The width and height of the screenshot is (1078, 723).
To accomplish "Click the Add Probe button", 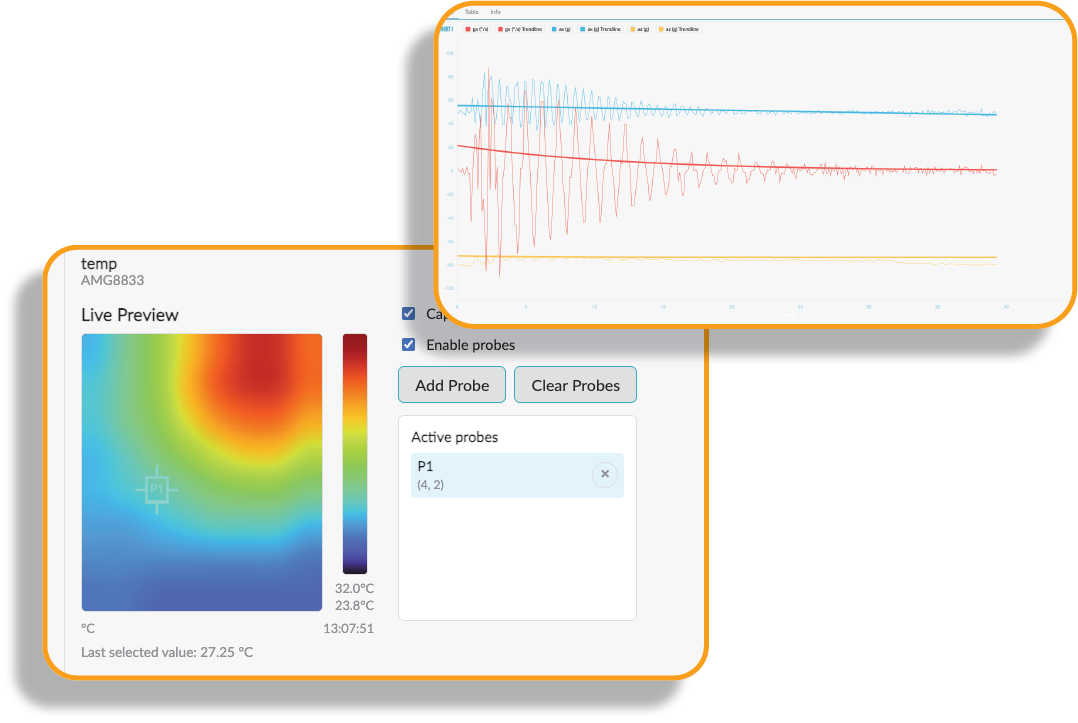I will (x=451, y=384).
